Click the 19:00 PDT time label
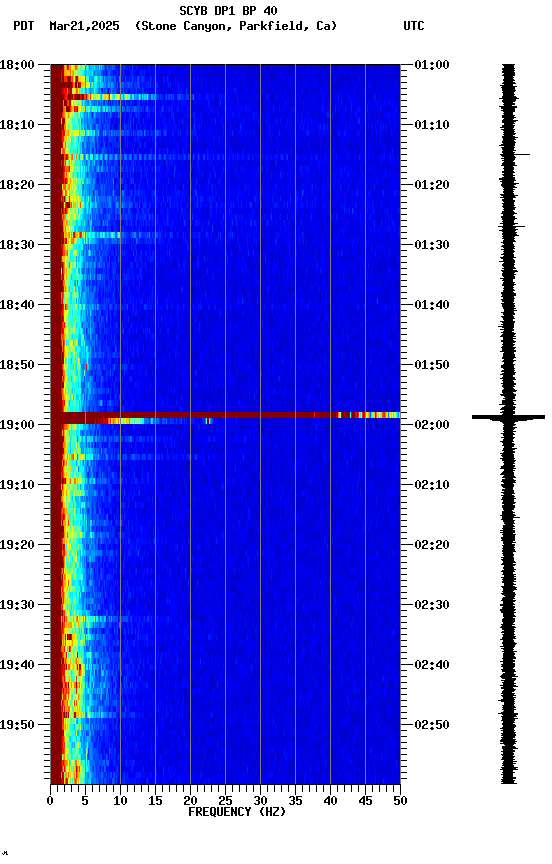This screenshot has width=552, height=864. [x=17, y=425]
